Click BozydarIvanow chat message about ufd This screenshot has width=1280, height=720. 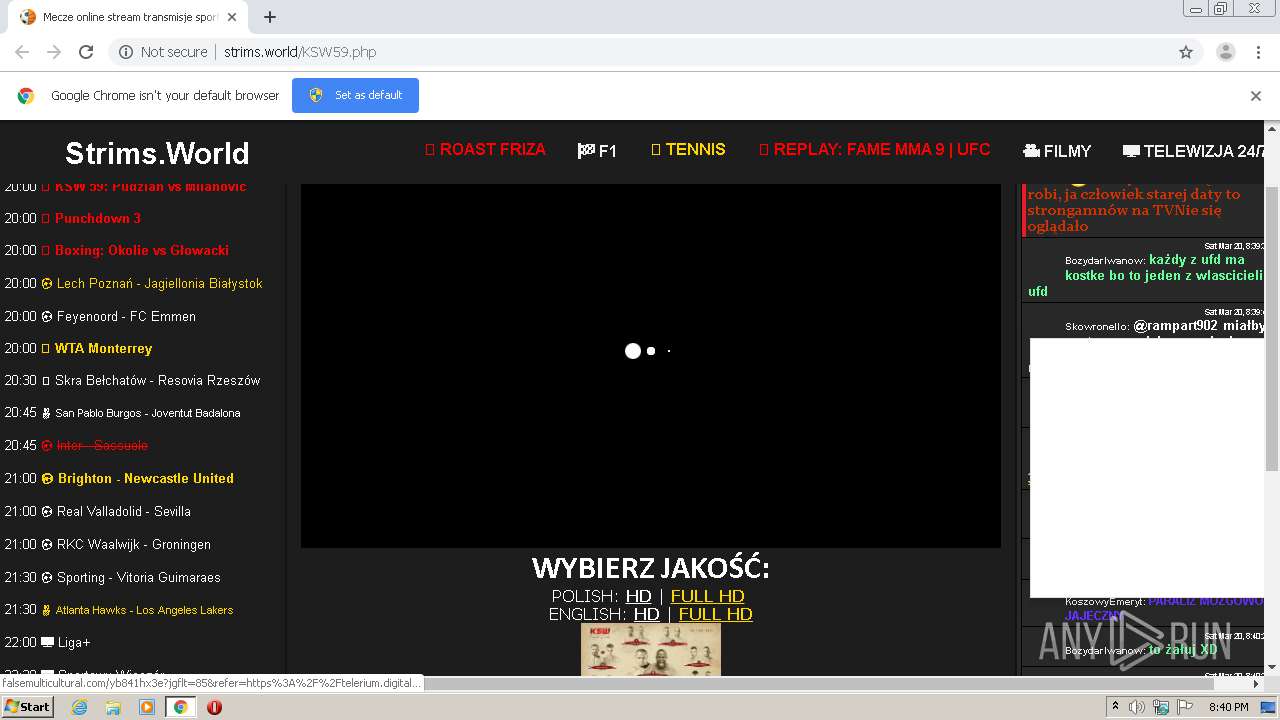pos(1145,270)
